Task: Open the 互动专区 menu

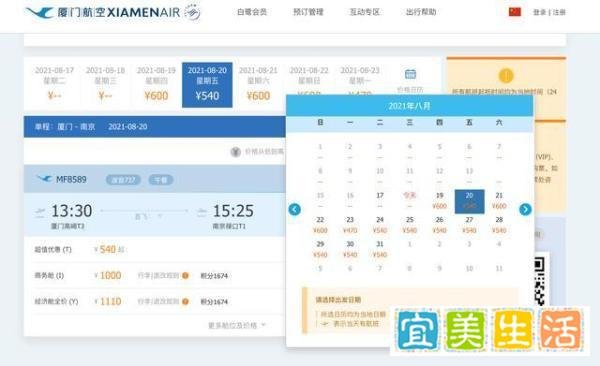Action: pos(364,12)
